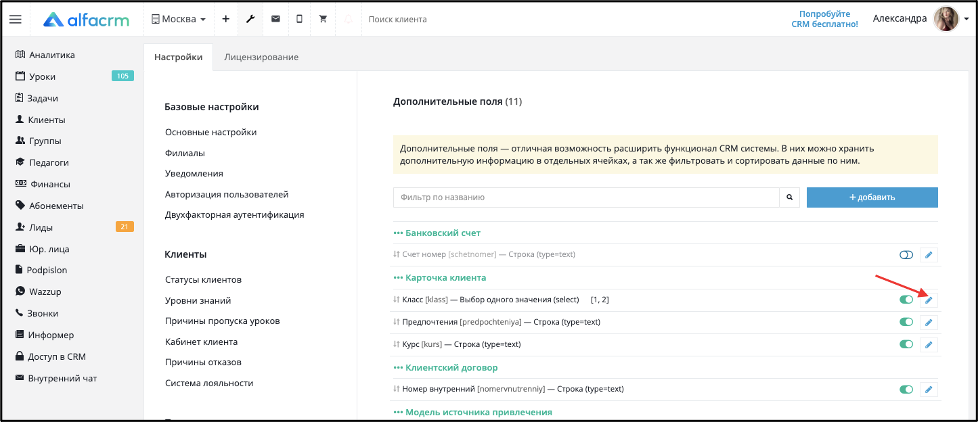This screenshot has height=422, width=979.
Task: Click sort handle icon of Номер внутренний row
Action: click(x=396, y=390)
